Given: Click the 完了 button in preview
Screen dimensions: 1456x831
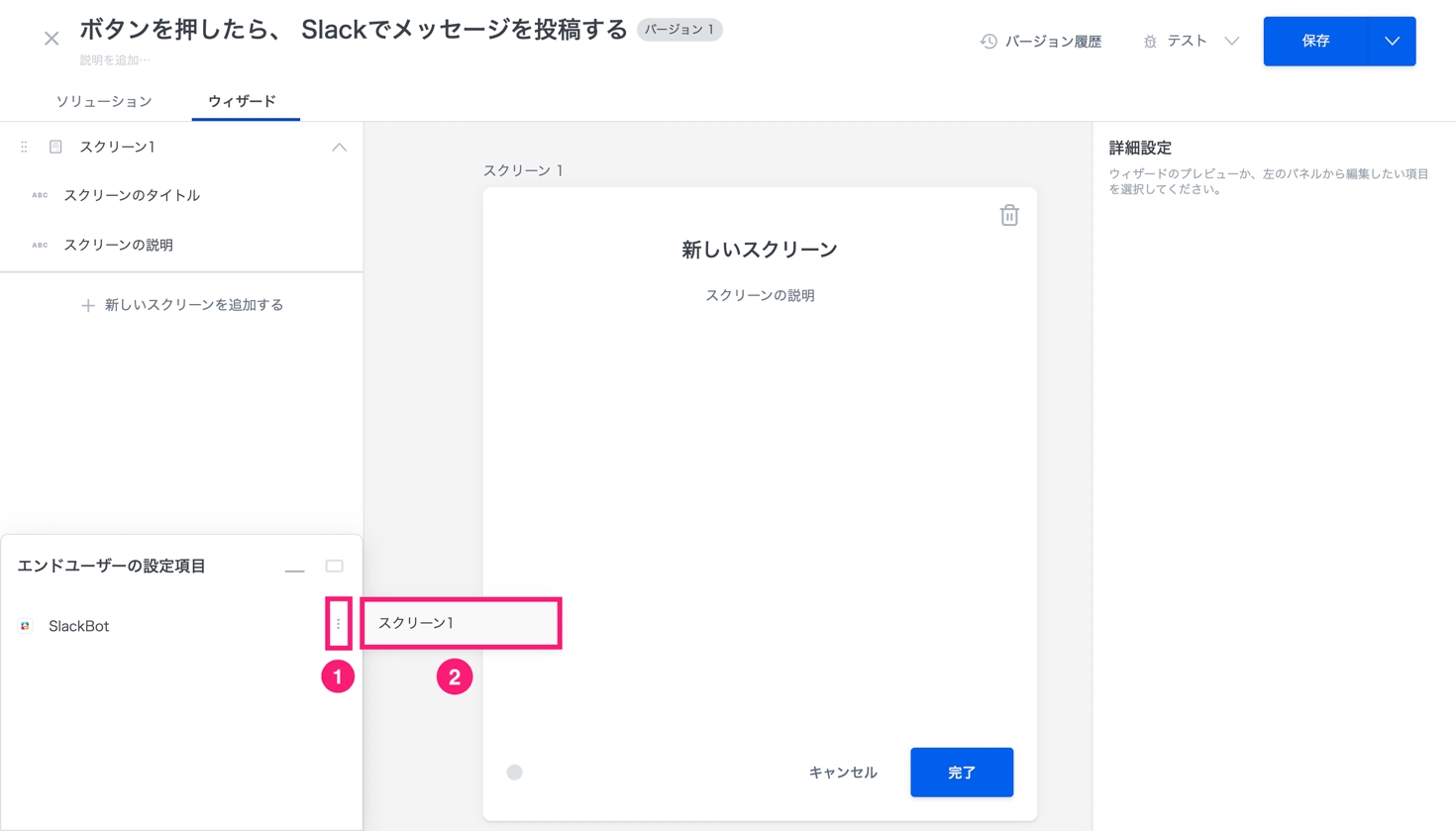Looking at the screenshot, I should tap(961, 772).
